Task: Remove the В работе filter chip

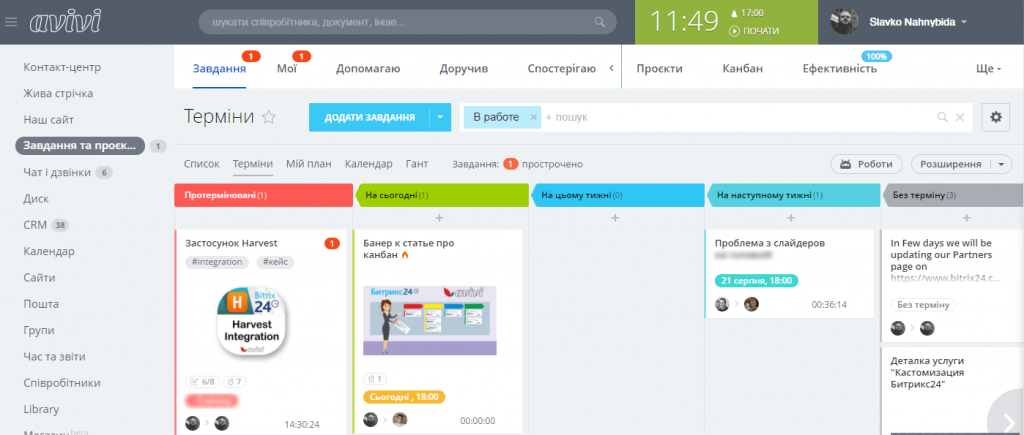Action: pos(533,118)
